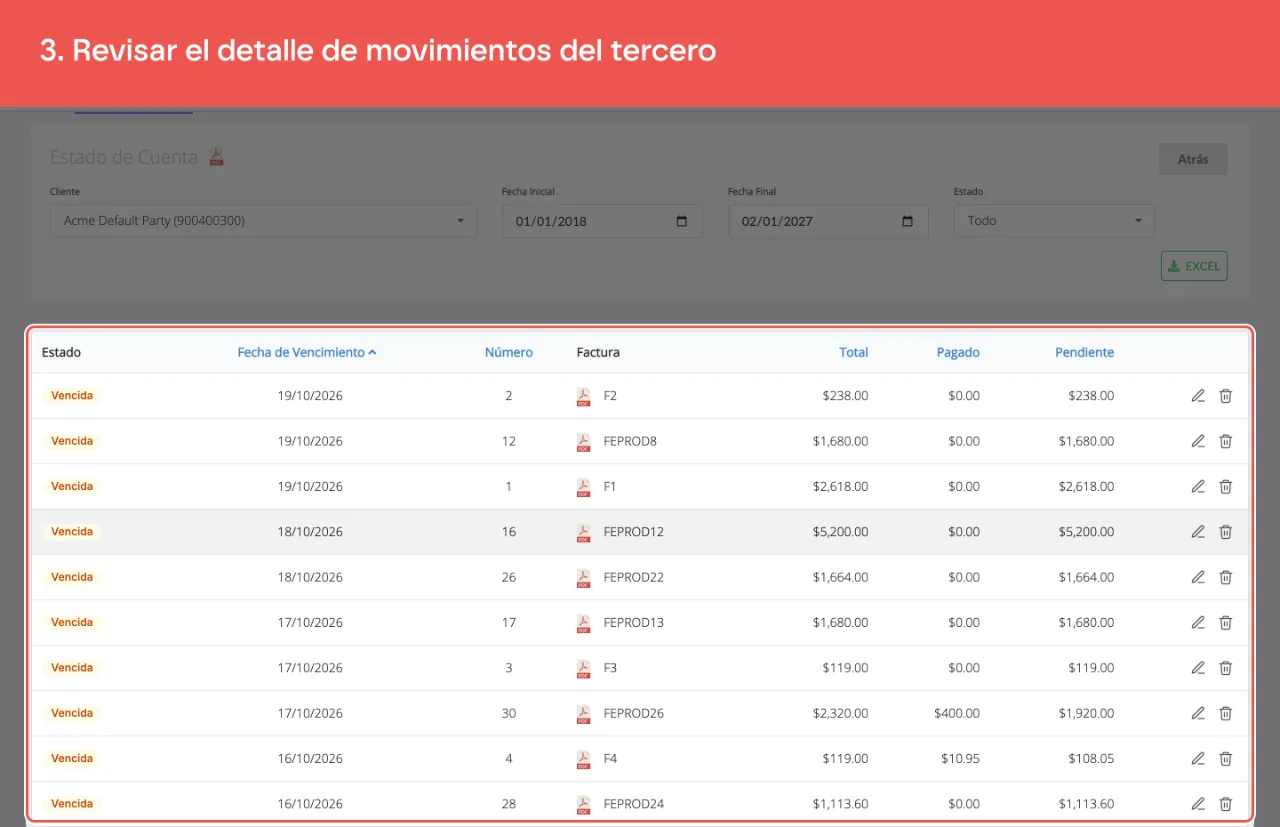Open the PDF icon for invoice FEPROD26

583,713
